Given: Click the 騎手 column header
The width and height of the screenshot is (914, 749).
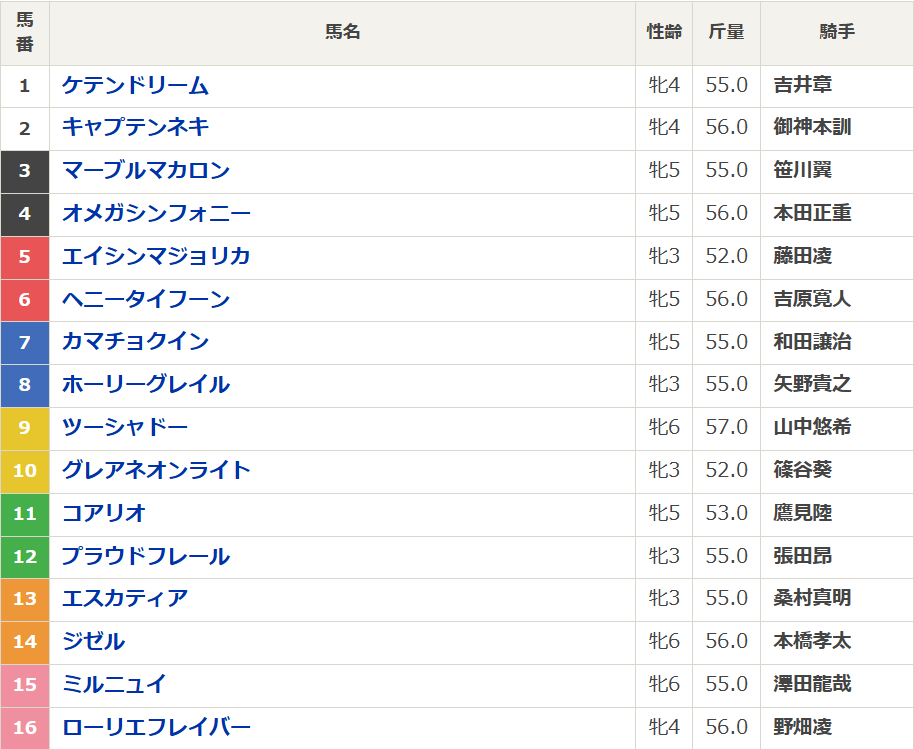Looking at the screenshot, I should click(x=836, y=32).
